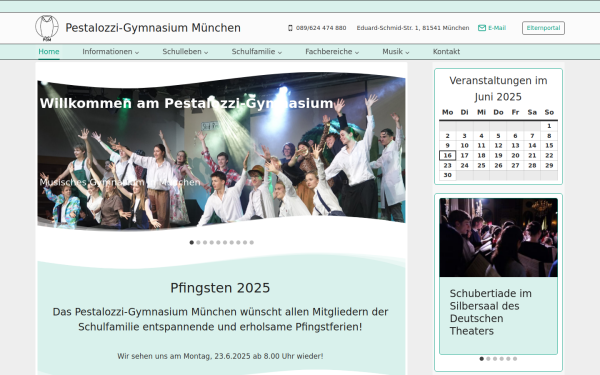Select June 8 in the calendar
The width and height of the screenshot is (600, 375).
[549, 136]
